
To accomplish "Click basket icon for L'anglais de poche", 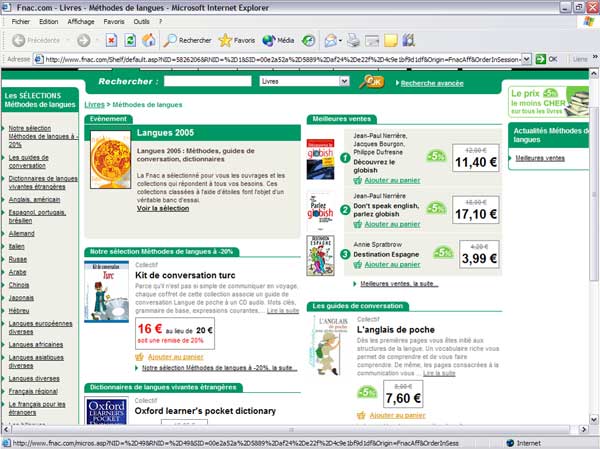I will 361,415.
